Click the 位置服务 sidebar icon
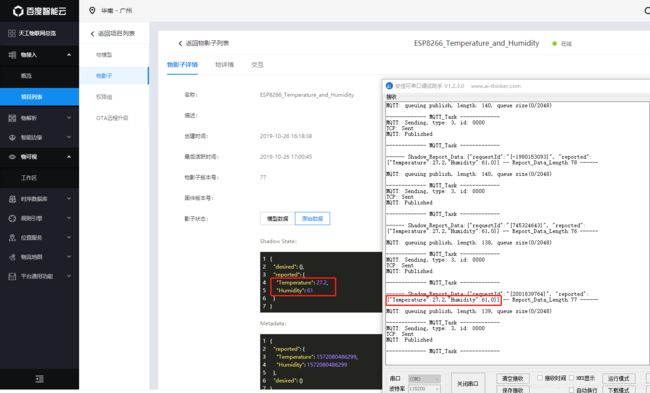Image resolution: width=650 pixels, height=393 pixels. 12,238
